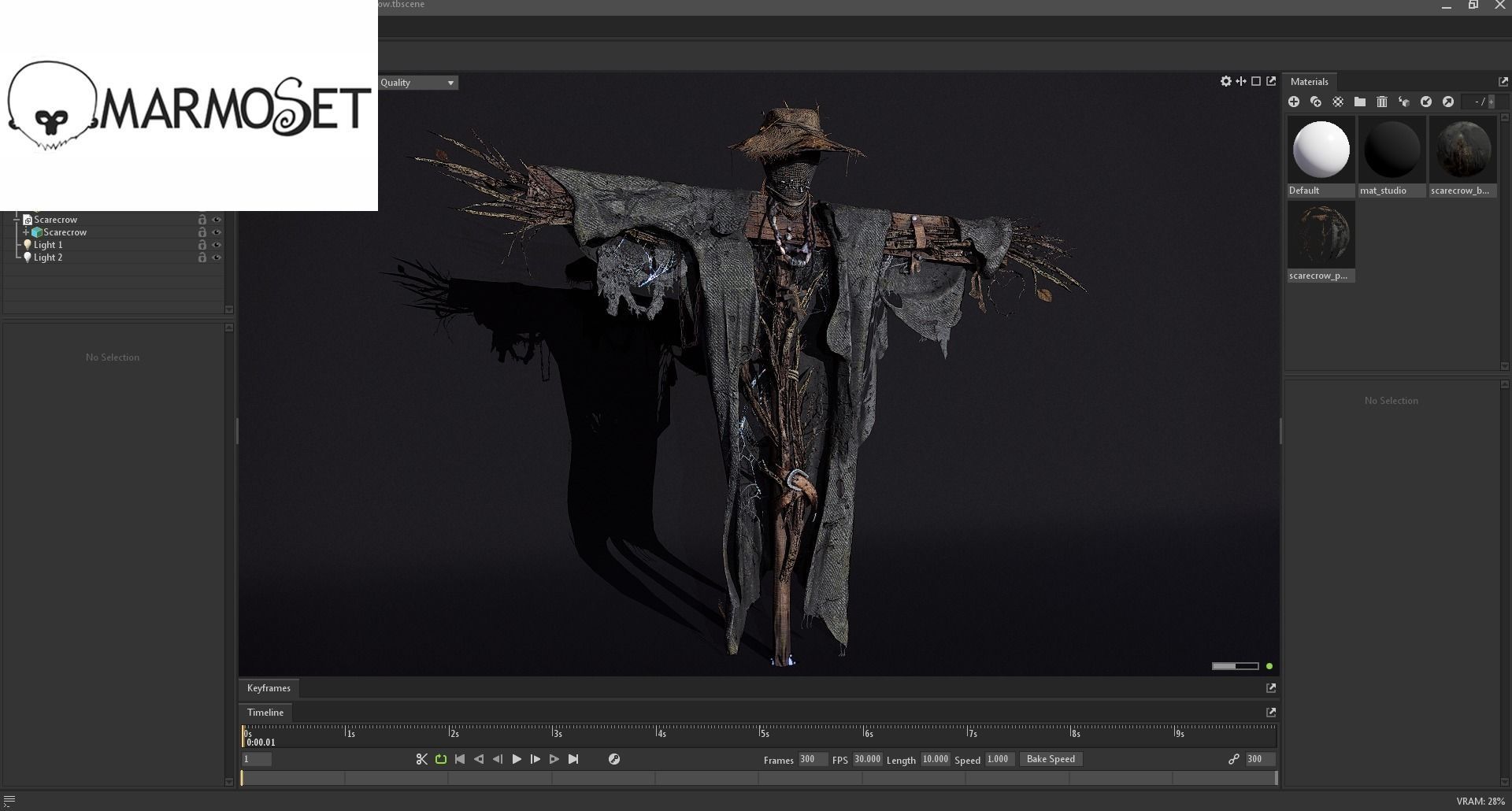Select the scarecrow_p... material

(1321, 242)
